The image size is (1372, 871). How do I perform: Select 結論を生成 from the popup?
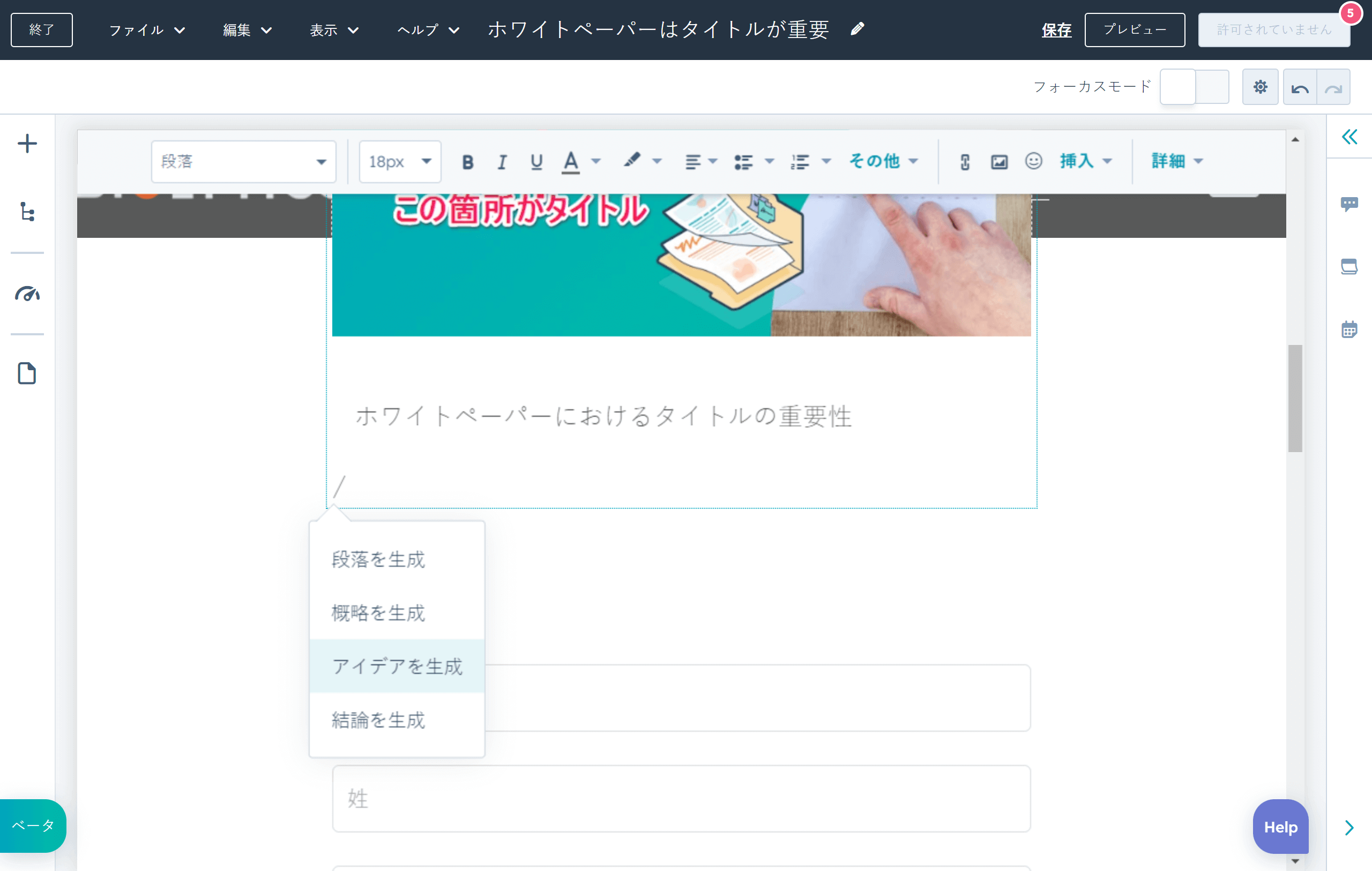tap(397, 720)
